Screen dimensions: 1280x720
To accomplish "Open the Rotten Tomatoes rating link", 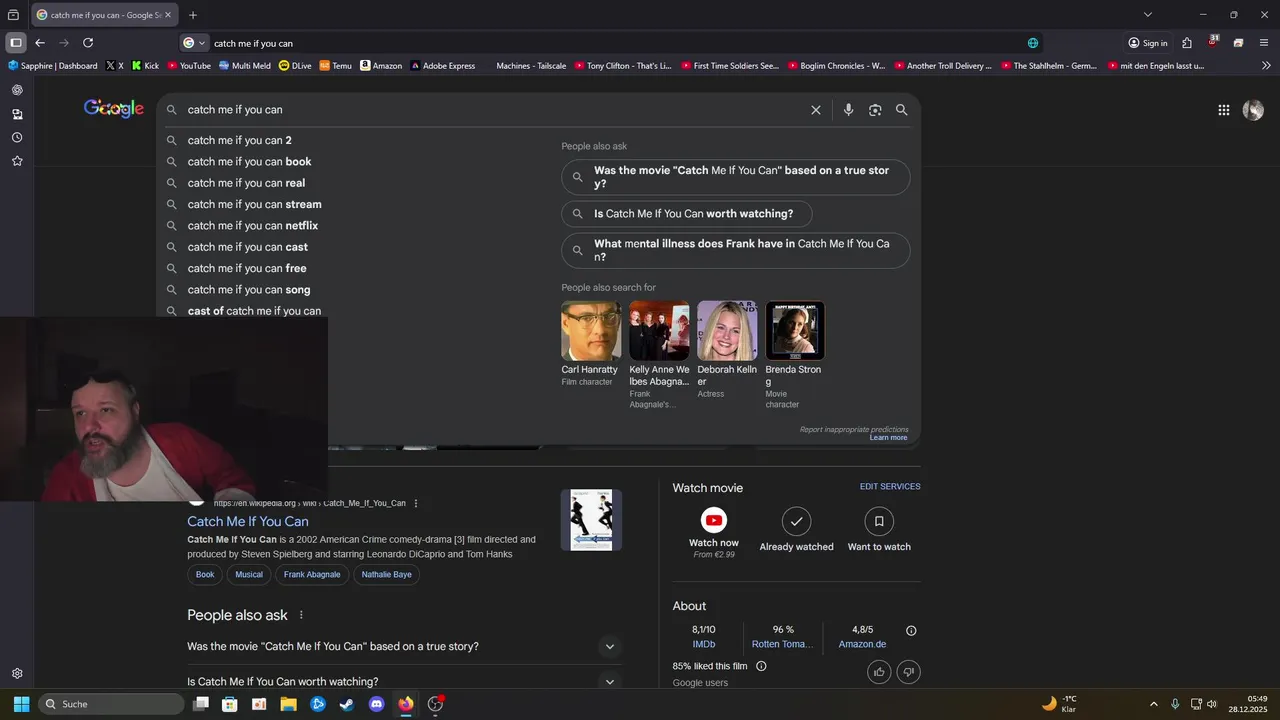I will pos(783,644).
